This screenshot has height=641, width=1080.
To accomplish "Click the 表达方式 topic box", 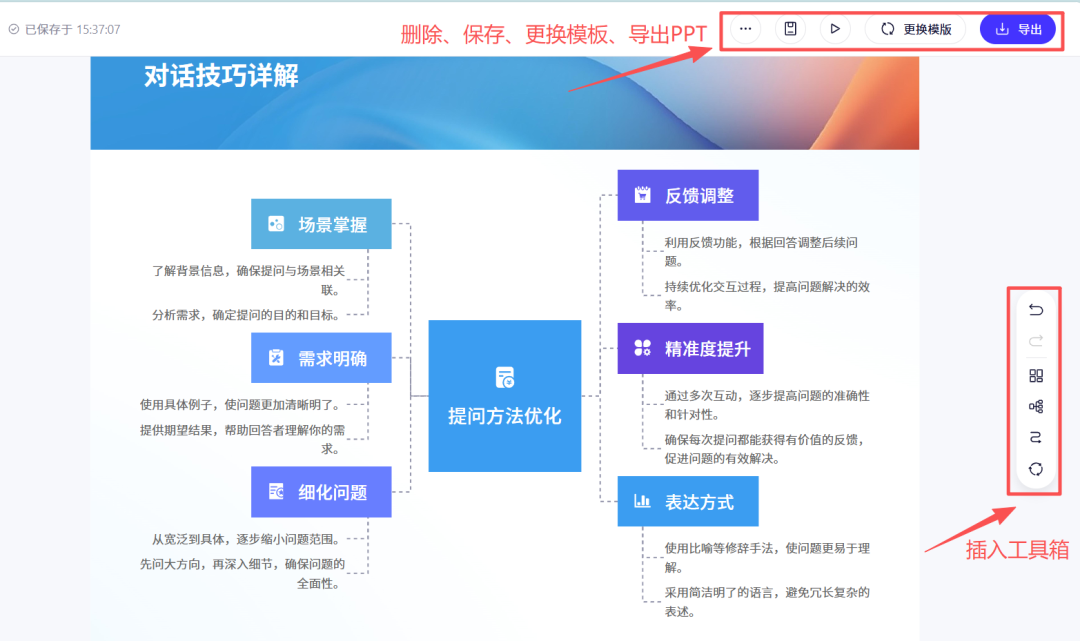I will point(687,501).
